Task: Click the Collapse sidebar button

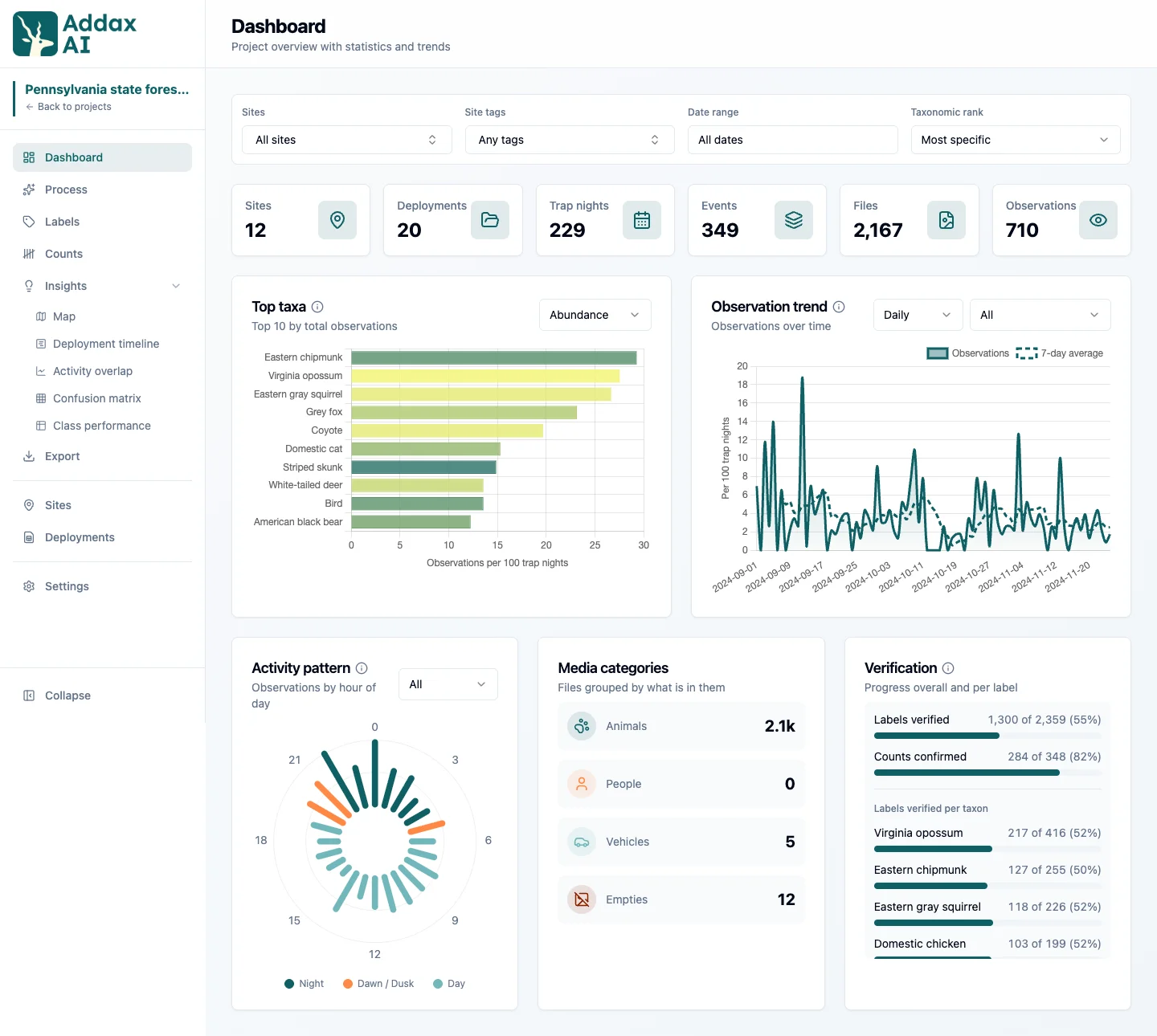Action: tap(102, 695)
